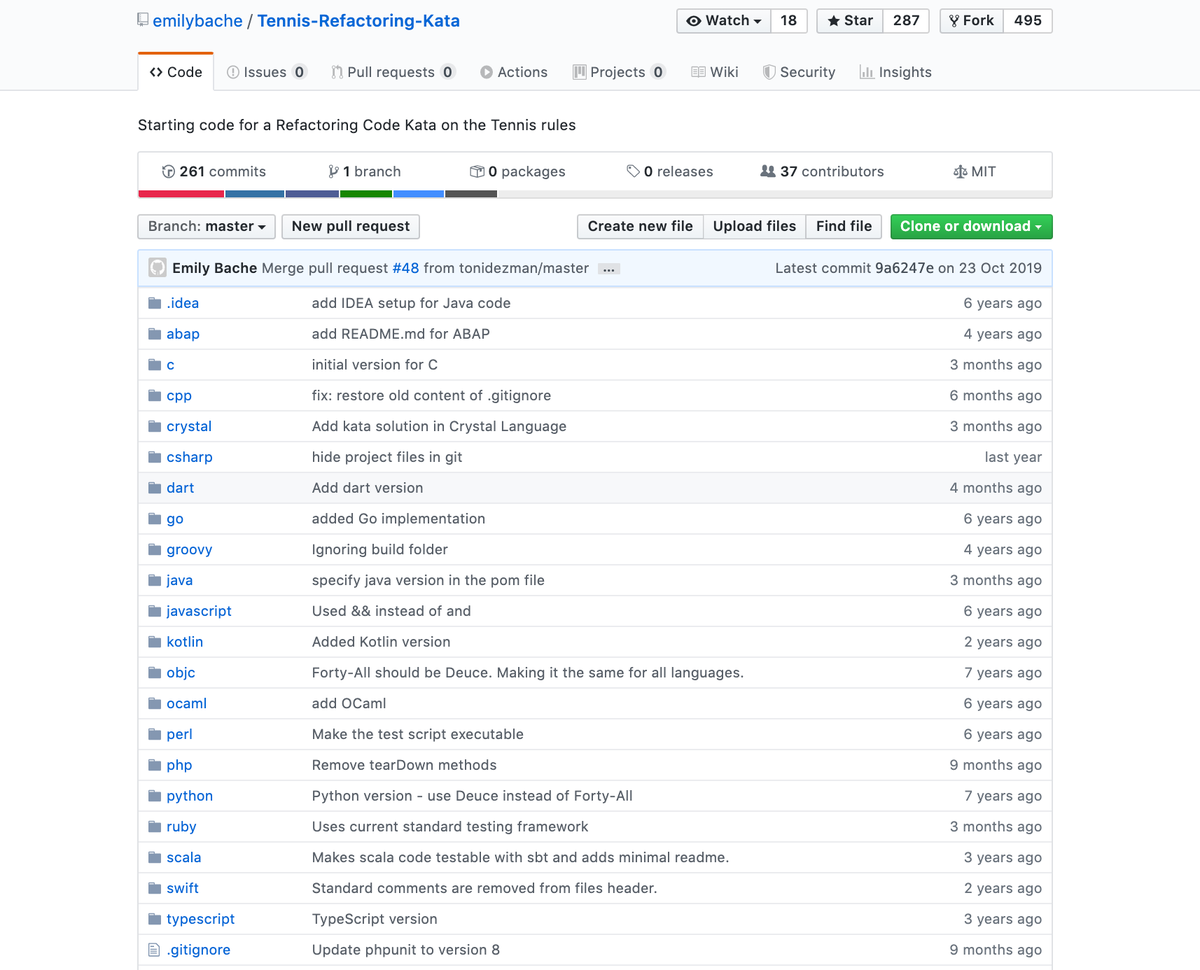This screenshot has width=1200, height=970.
Task: Open the emilybache user link
Action: [x=197, y=21]
